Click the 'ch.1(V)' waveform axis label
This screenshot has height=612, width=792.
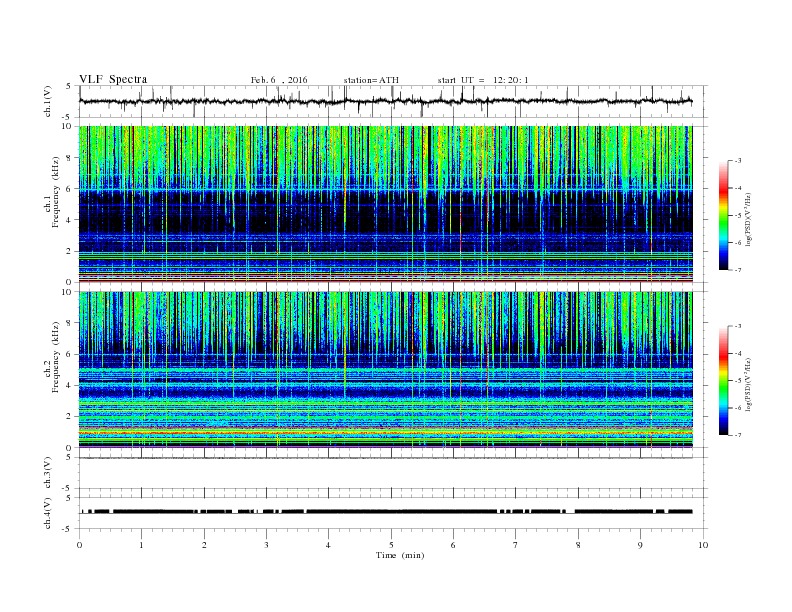pyautogui.click(x=48, y=101)
